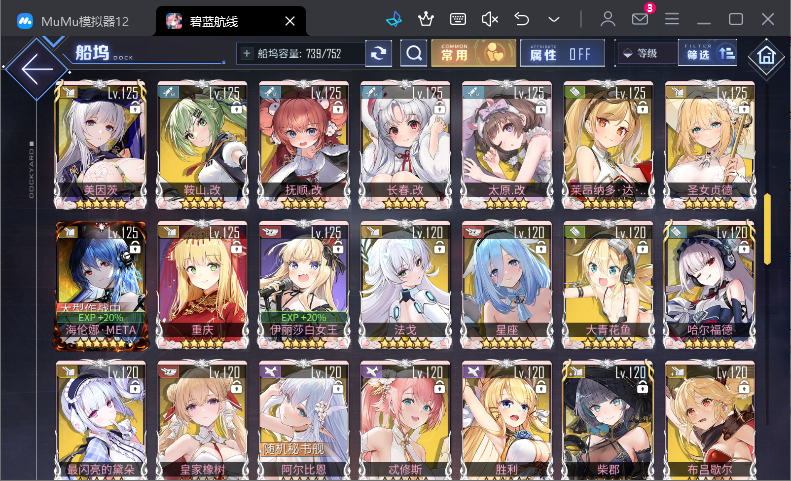
Task: Return to home with the house icon
Action: click(766, 55)
